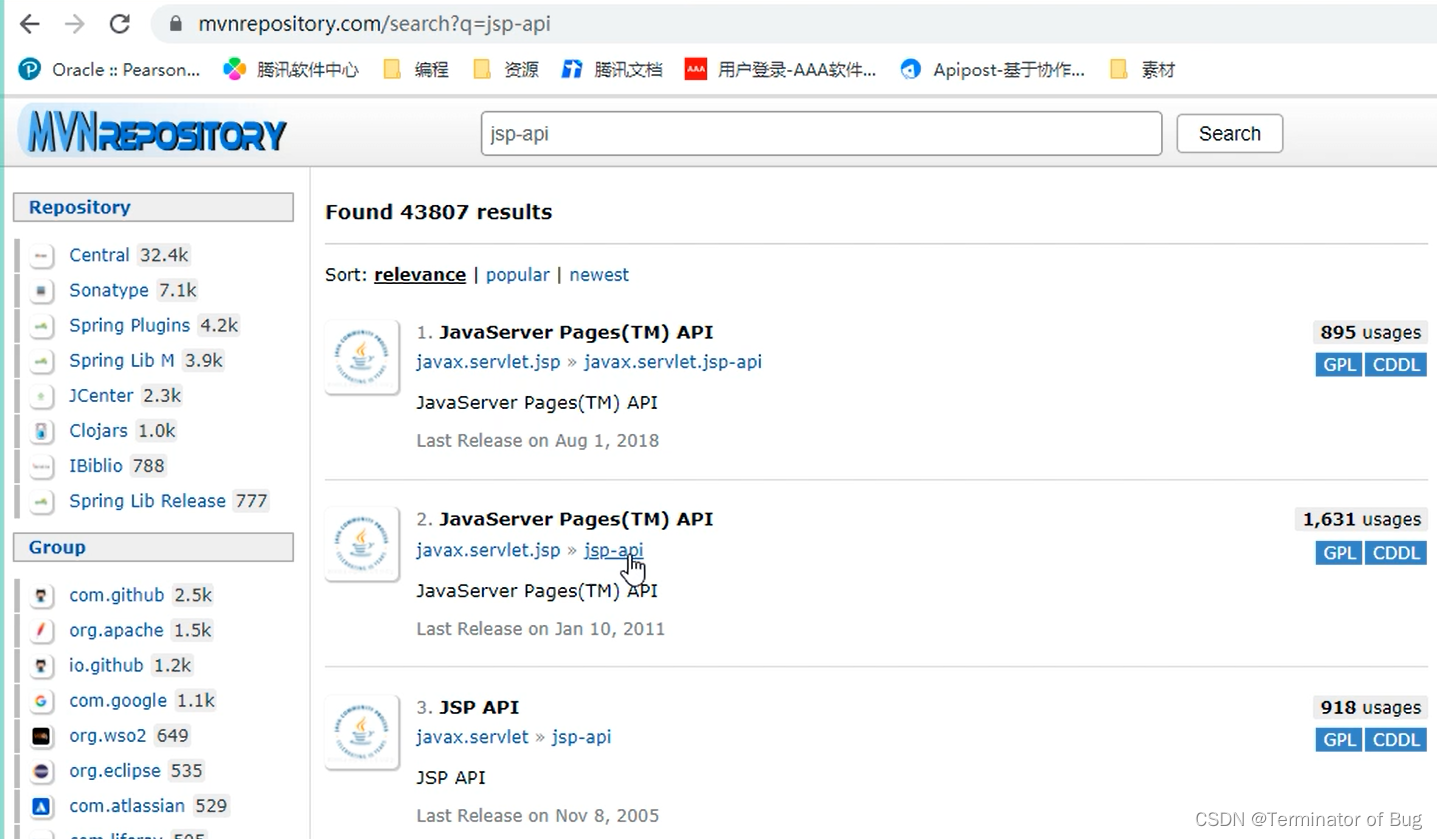Click the browser address bar URL
Image resolution: width=1437 pixels, height=839 pixels.
click(x=374, y=24)
